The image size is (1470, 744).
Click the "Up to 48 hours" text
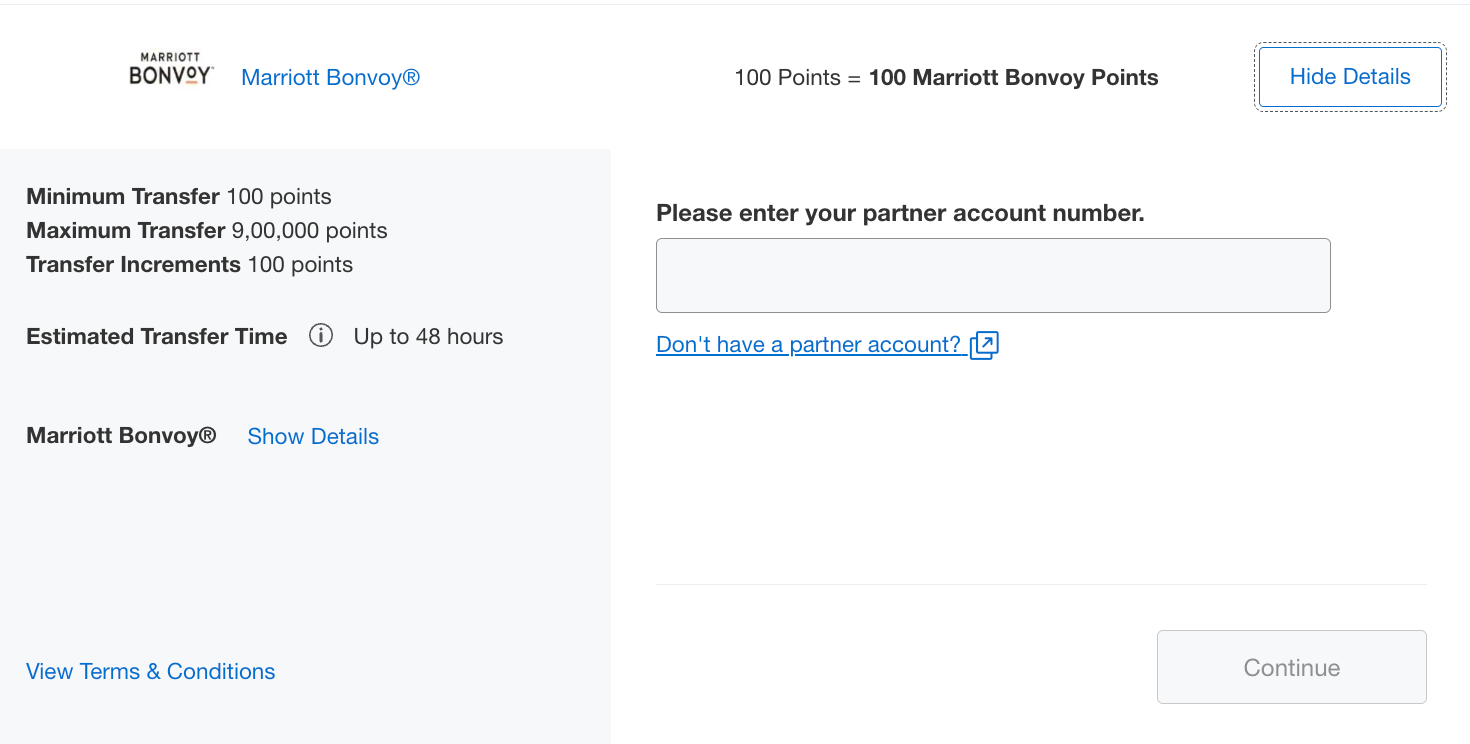coord(428,337)
